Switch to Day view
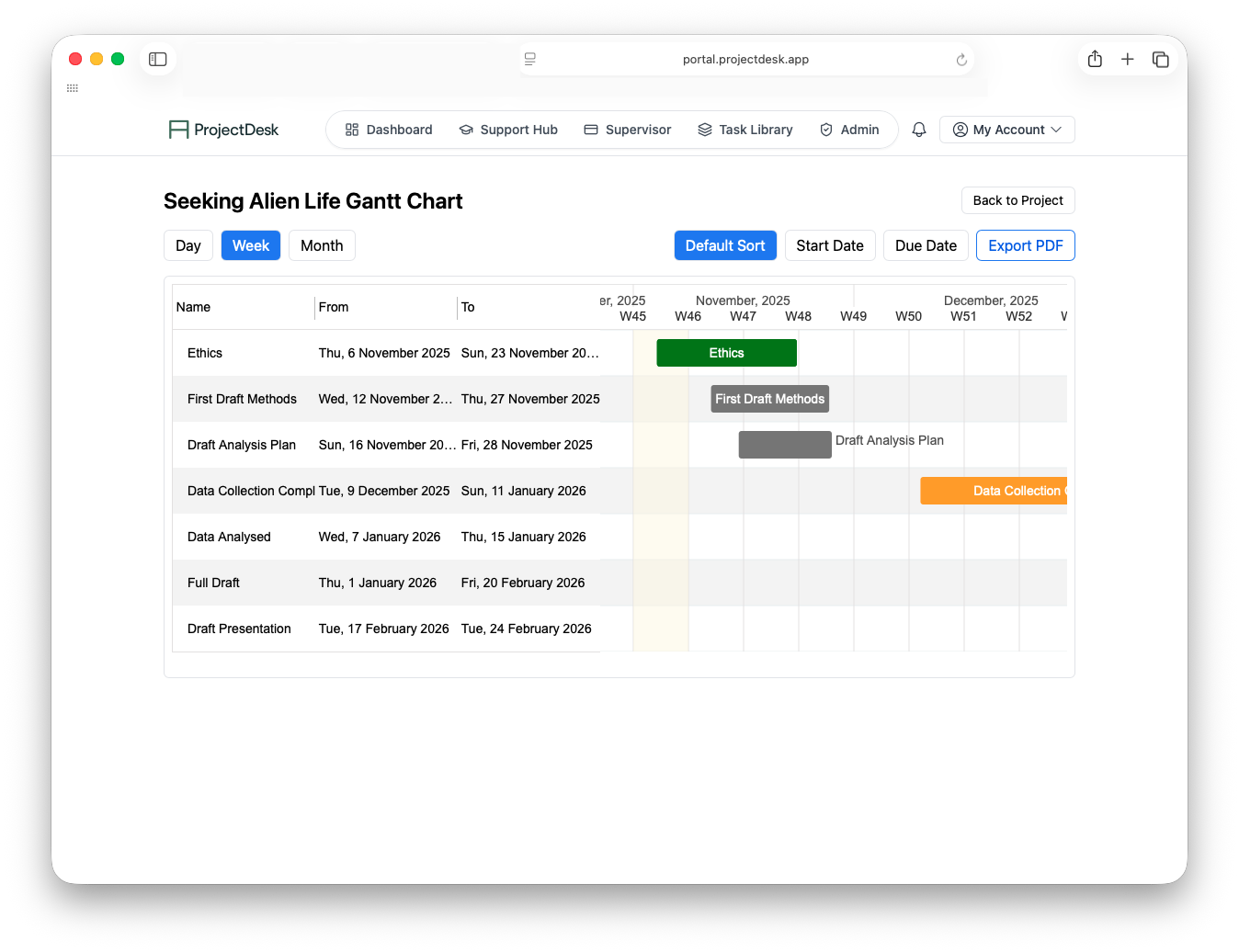Viewport: 1239px width, 952px height. [x=188, y=245]
